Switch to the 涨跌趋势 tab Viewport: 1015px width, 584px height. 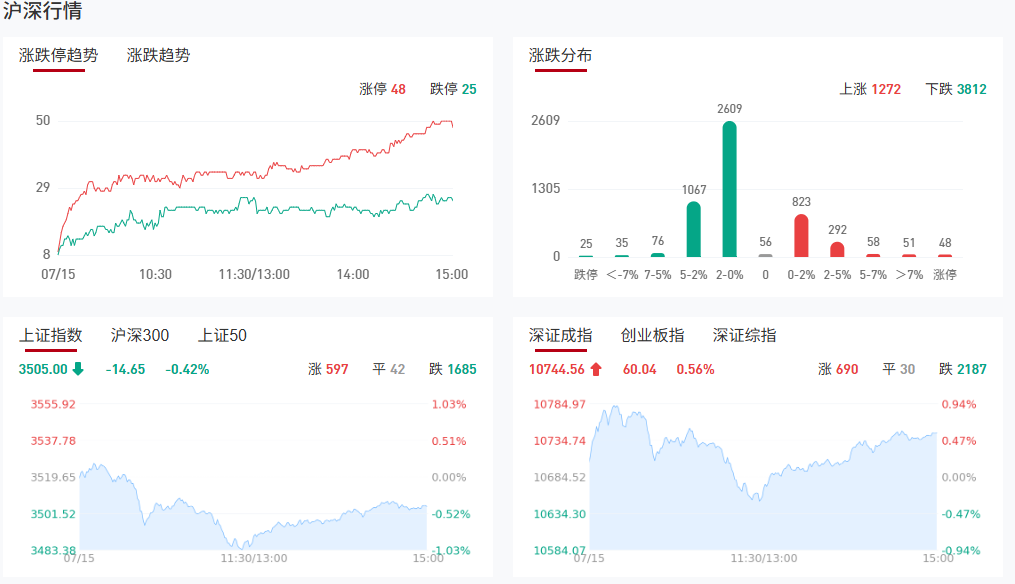point(158,56)
